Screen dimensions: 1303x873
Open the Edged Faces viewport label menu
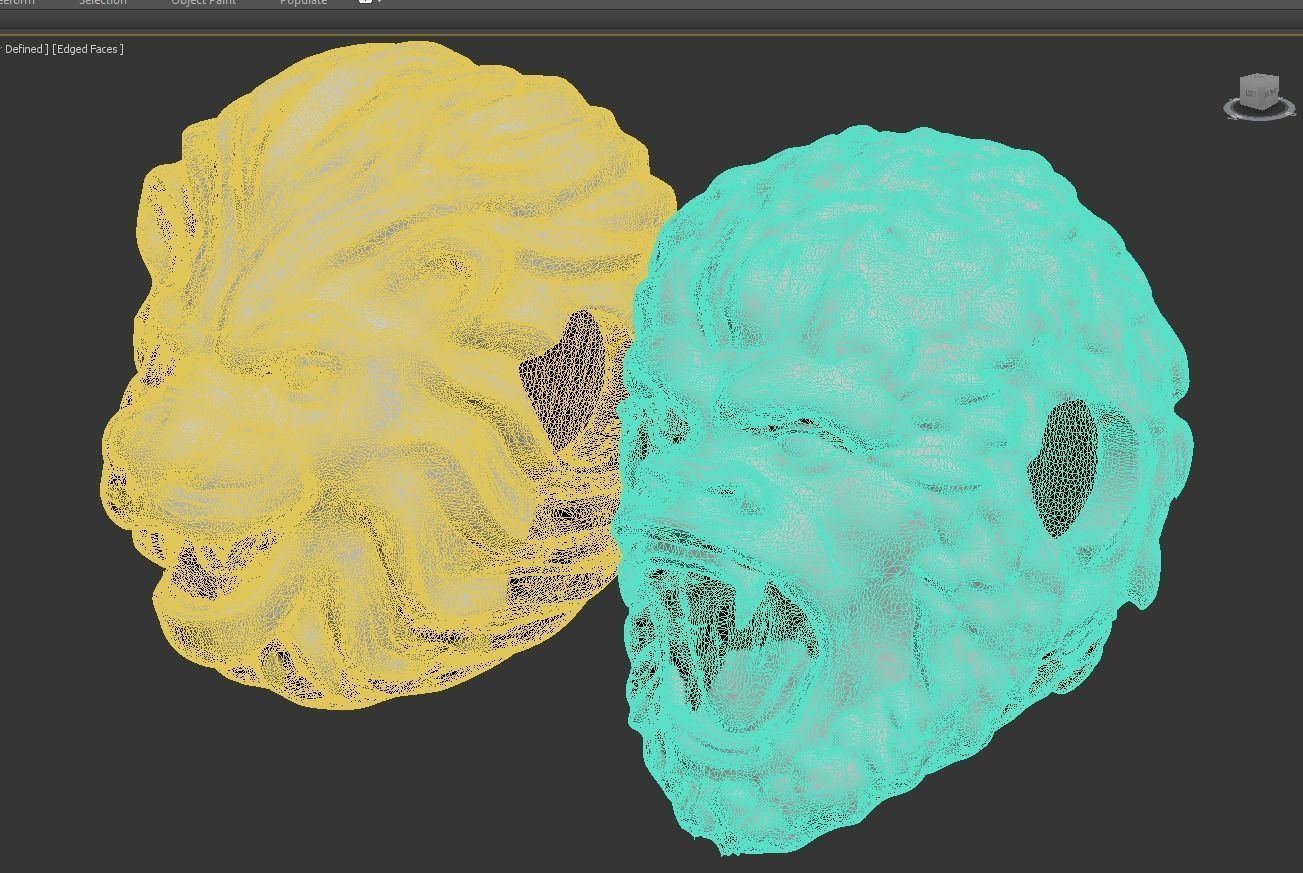(88, 49)
